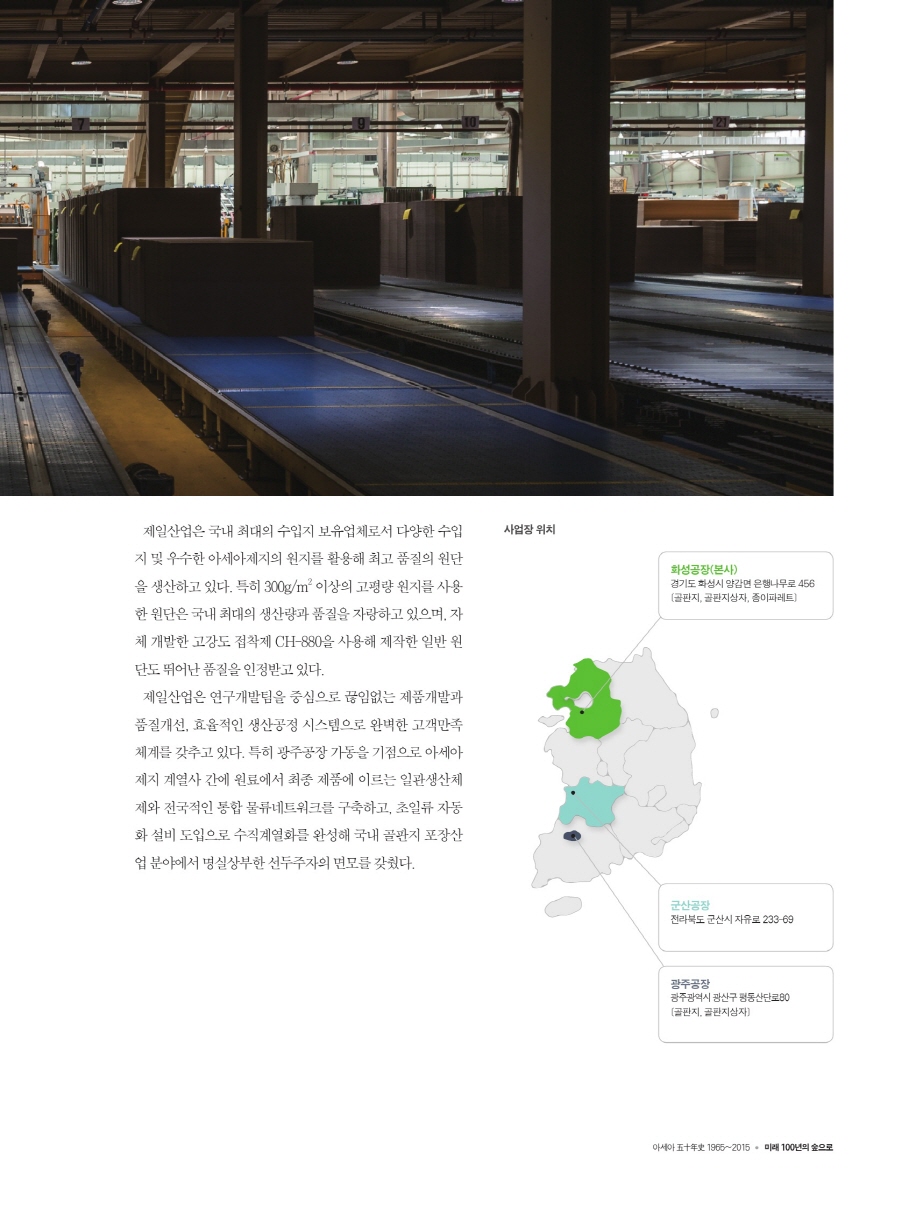Image resolution: width=915 pixels, height=1220 pixels.
Task: Select Jeju island on the map
Action: coord(563,906)
